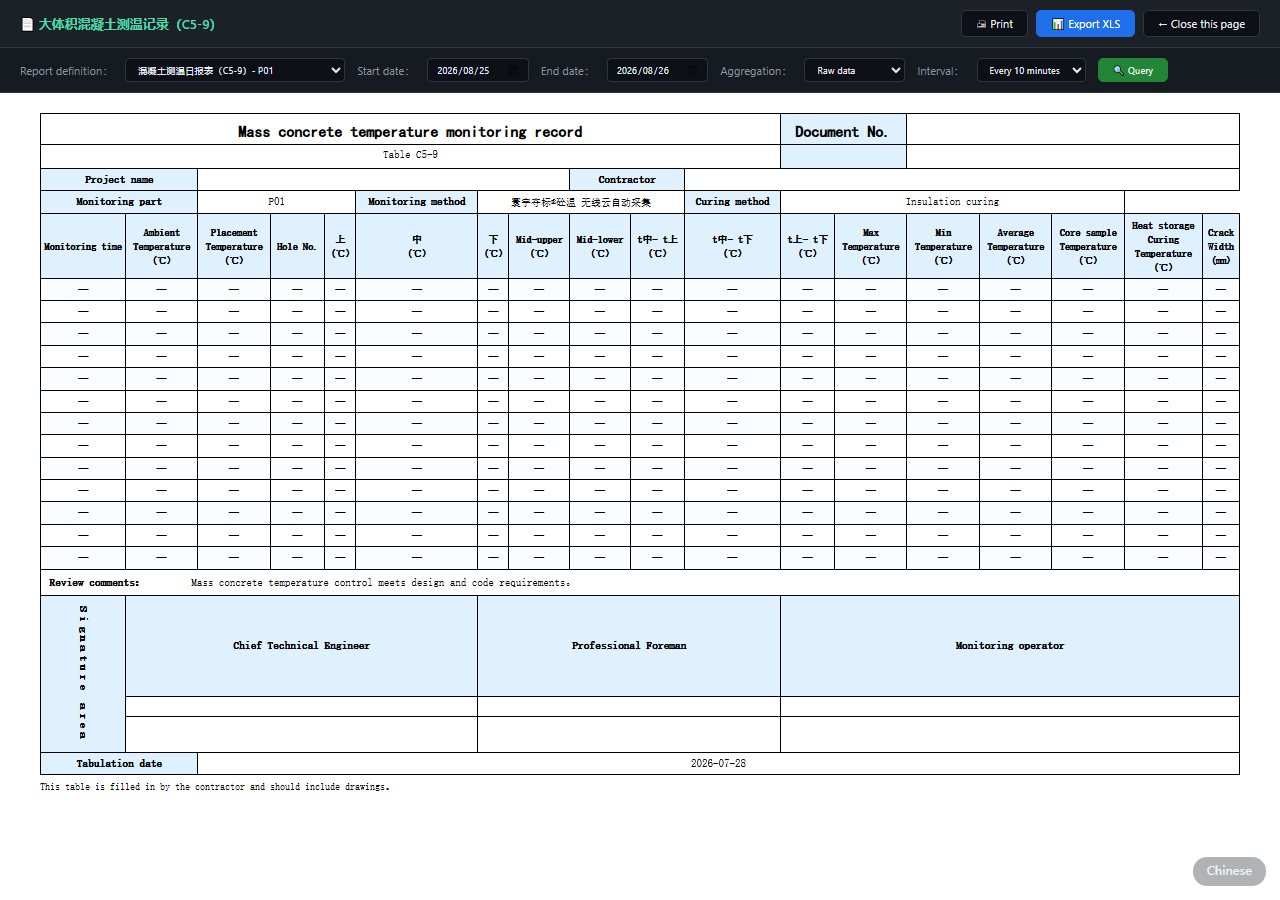Click the Start date field 2026/08/25

478,70
